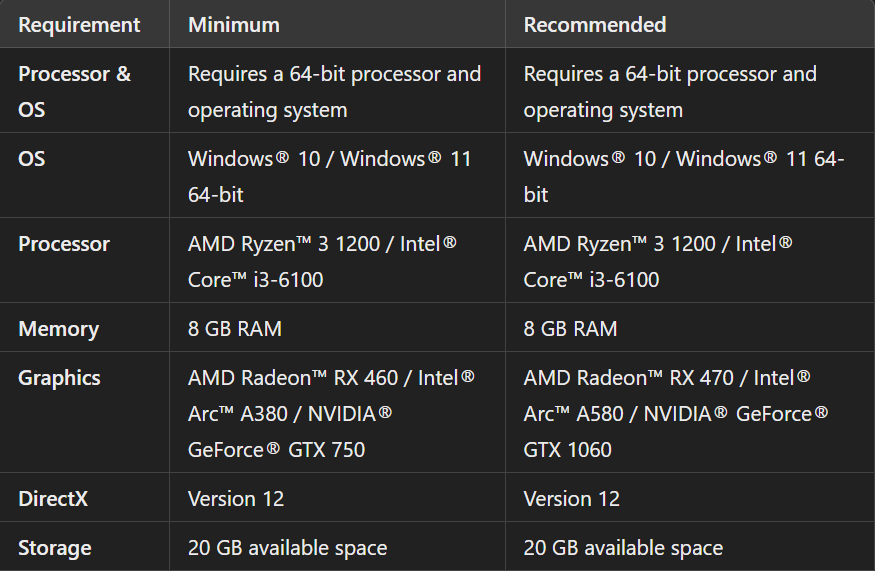Select the Minimum Processor cell with Ryzen 3 1200
This screenshot has width=875, height=571.
pos(322,261)
